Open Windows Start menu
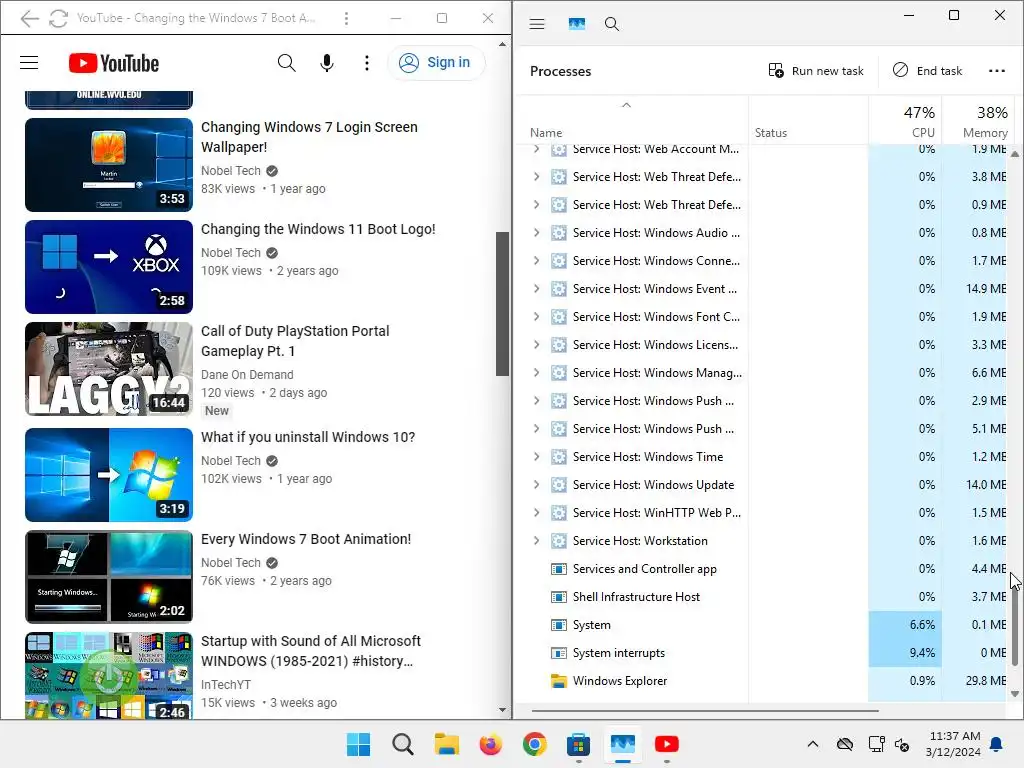 tap(358, 744)
